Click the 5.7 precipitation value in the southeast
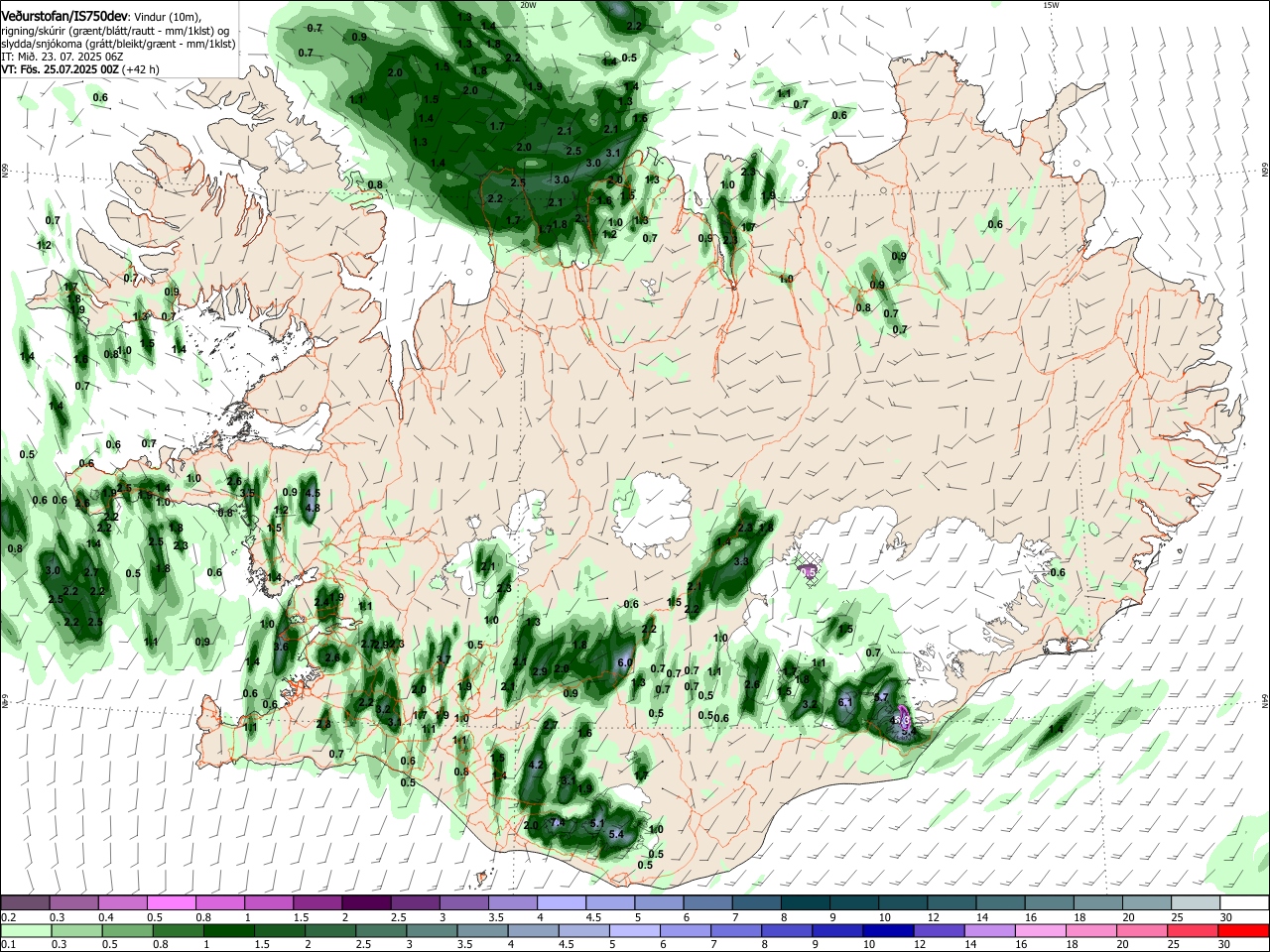Image resolution: width=1270 pixels, height=952 pixels. click(881, 697)
